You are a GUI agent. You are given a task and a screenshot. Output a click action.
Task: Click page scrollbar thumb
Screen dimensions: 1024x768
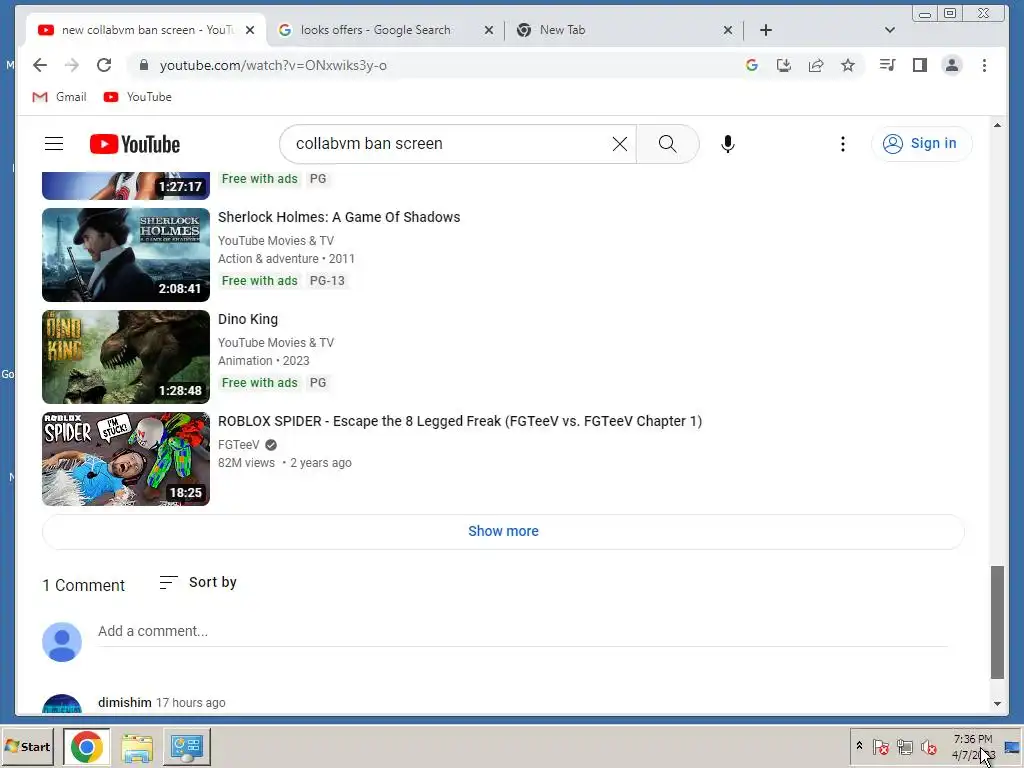point(997,622)
